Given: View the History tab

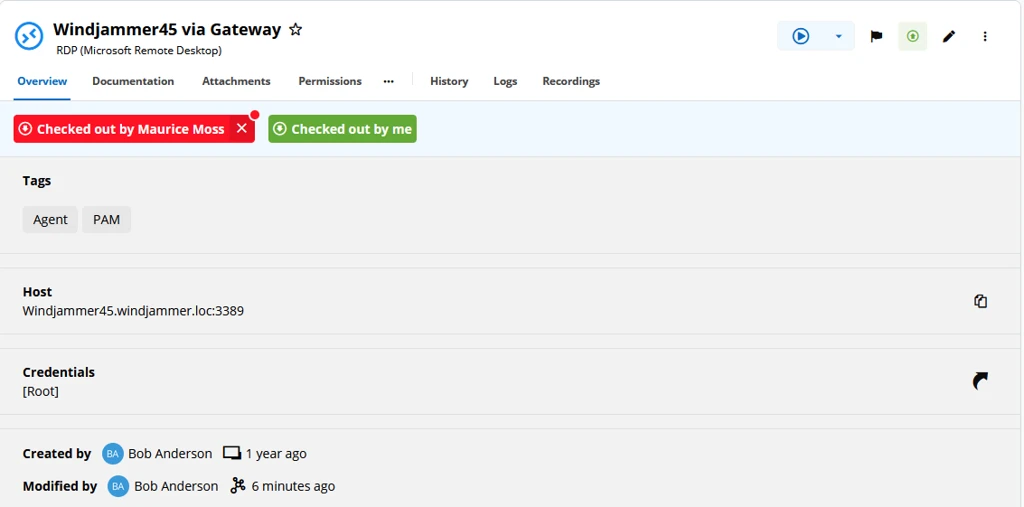Looking at the screenshot, I should [449, 81].
